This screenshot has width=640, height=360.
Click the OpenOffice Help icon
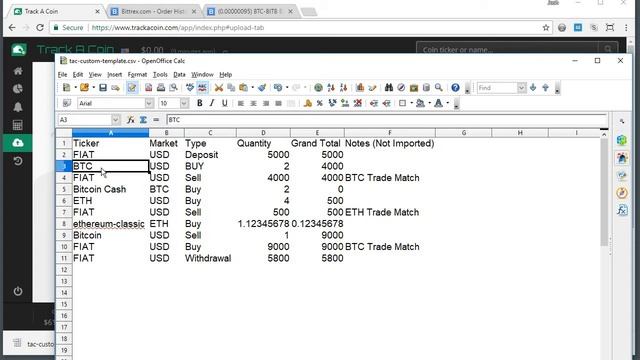[456, 88]
